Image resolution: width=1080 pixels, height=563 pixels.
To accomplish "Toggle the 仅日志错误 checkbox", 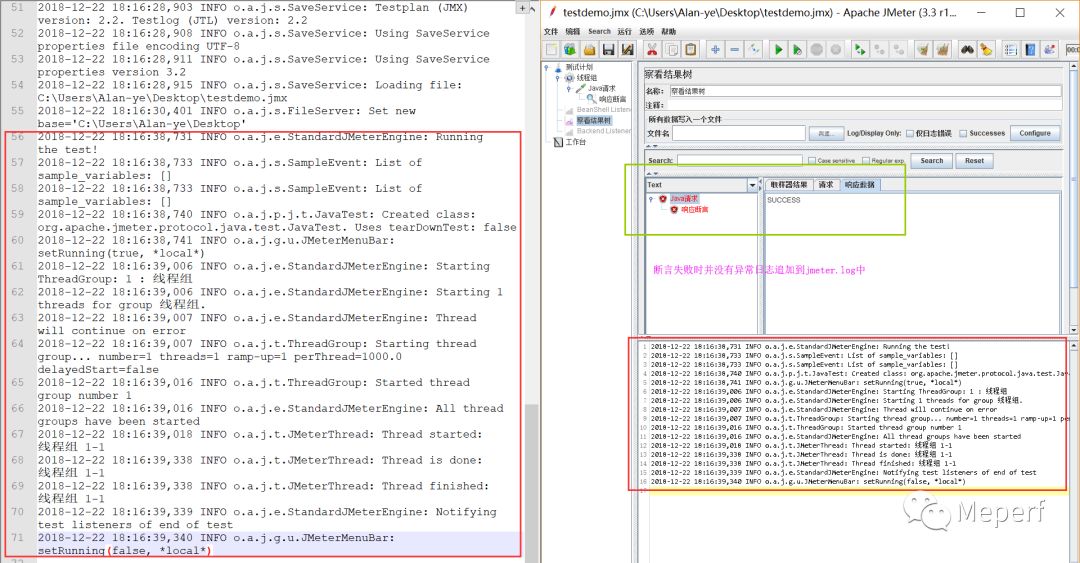I will [x=910, y=134].
